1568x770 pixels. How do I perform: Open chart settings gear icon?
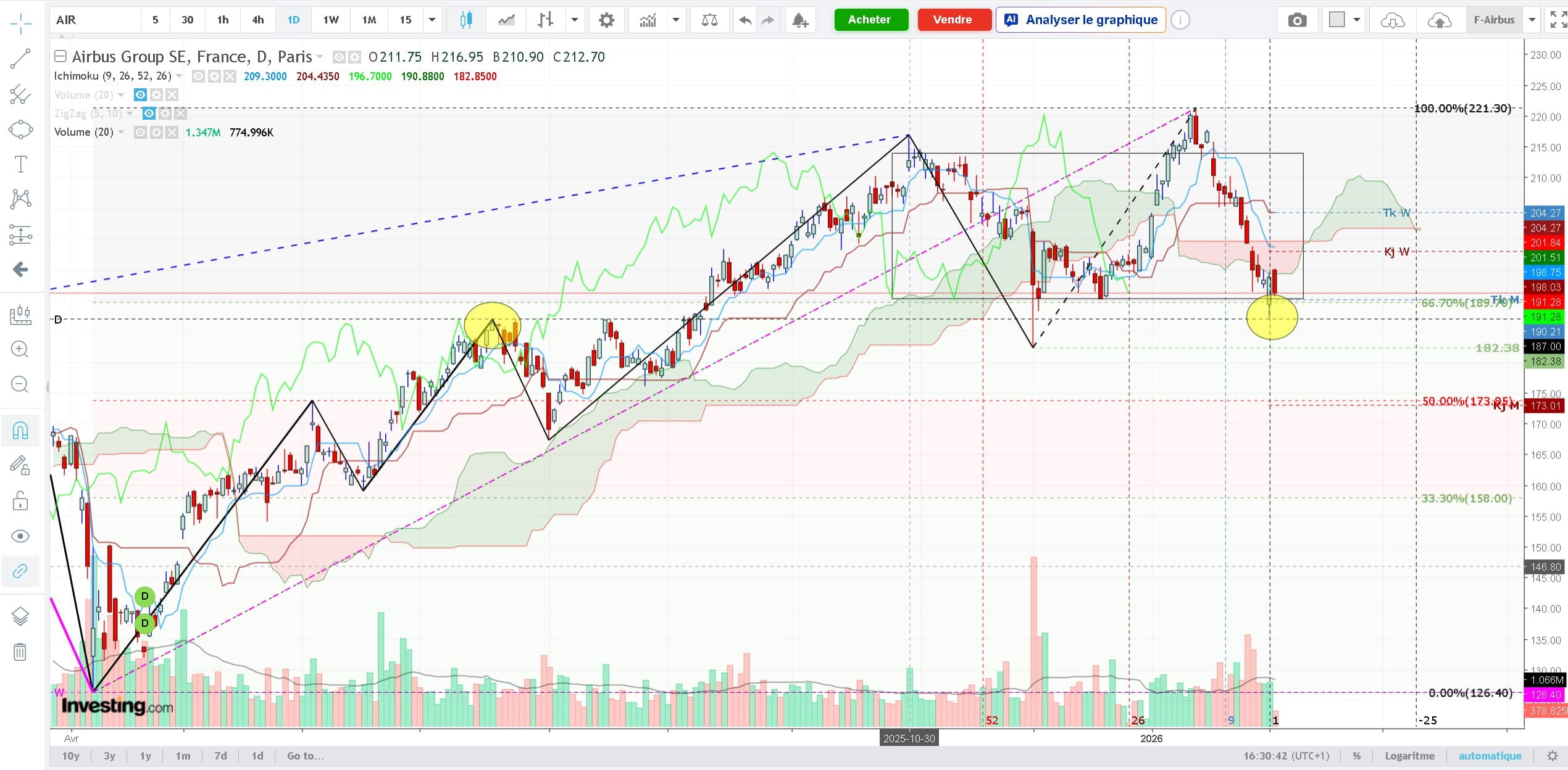(x=606, y=20)
